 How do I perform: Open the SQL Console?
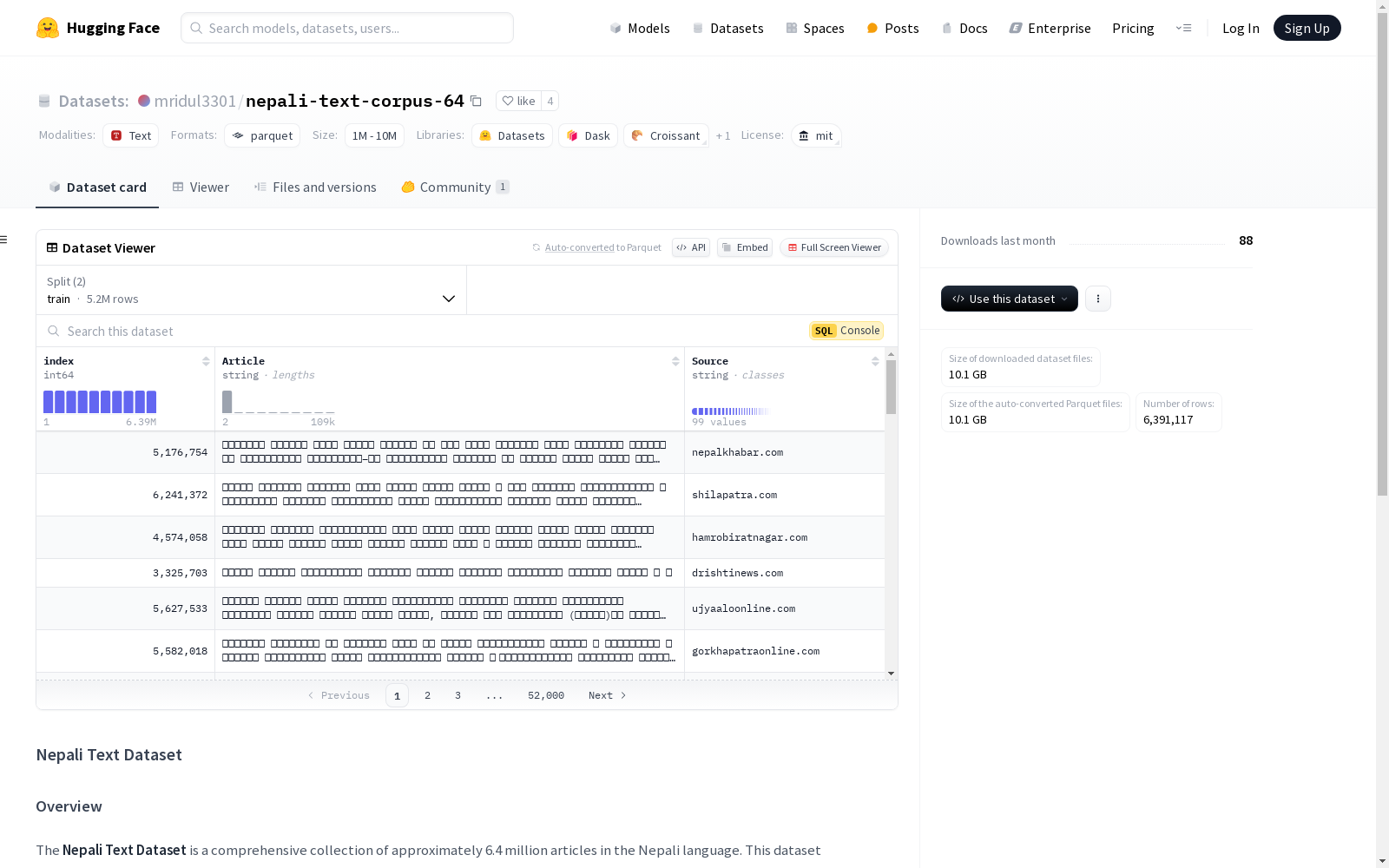[846, 331]
